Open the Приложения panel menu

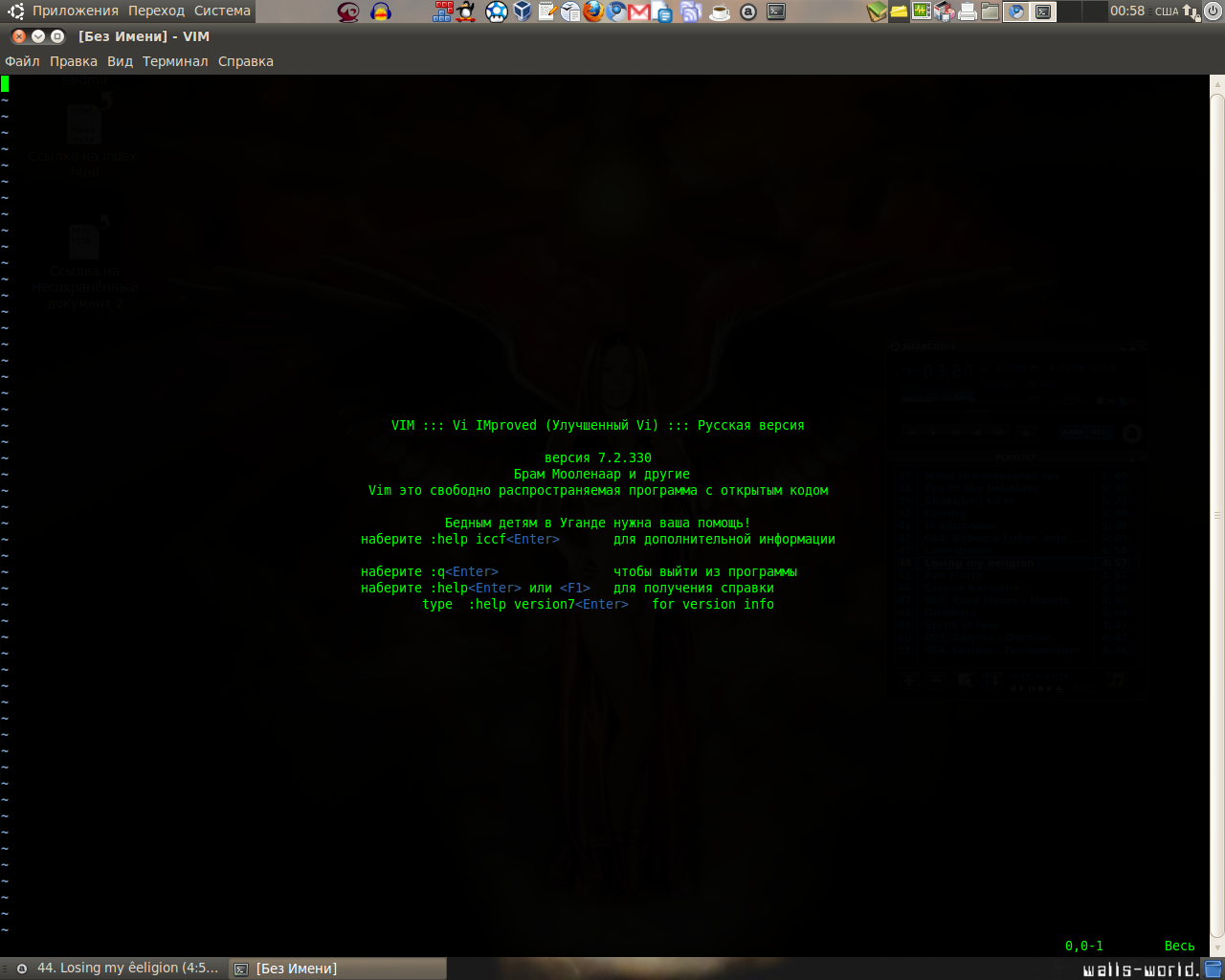tap(76, 11)
